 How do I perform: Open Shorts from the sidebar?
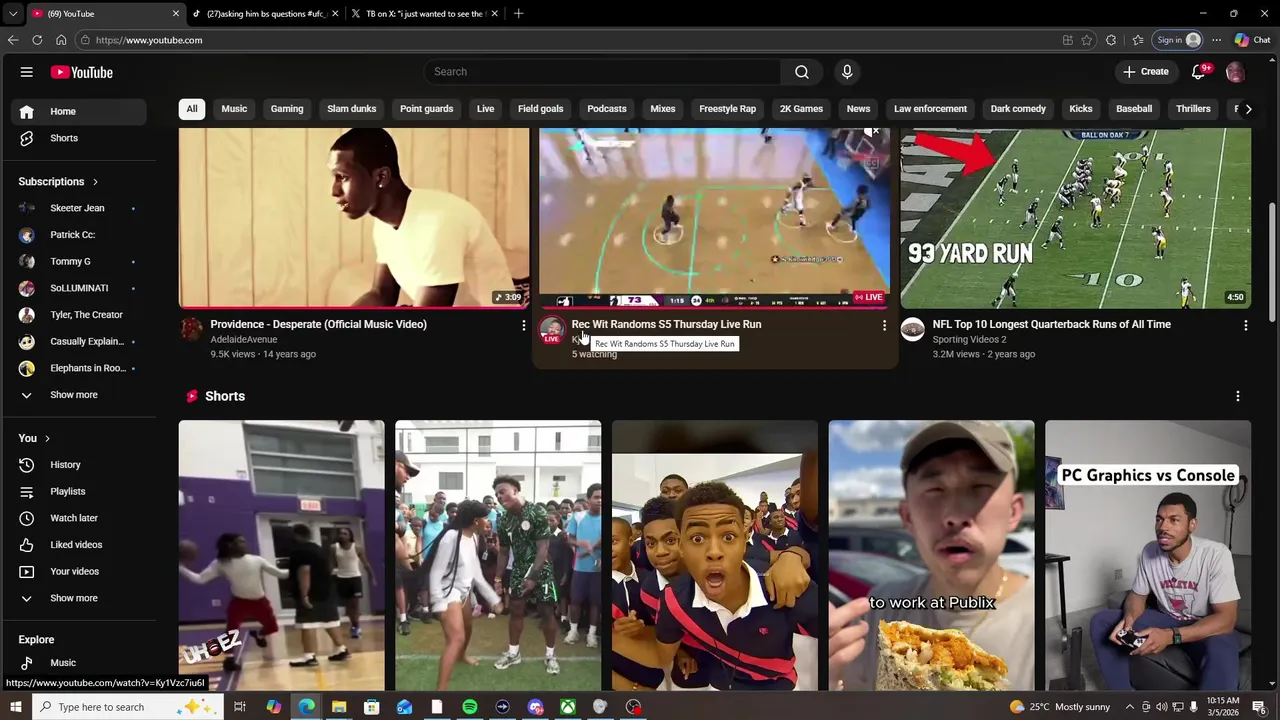(x=80, y=138)
